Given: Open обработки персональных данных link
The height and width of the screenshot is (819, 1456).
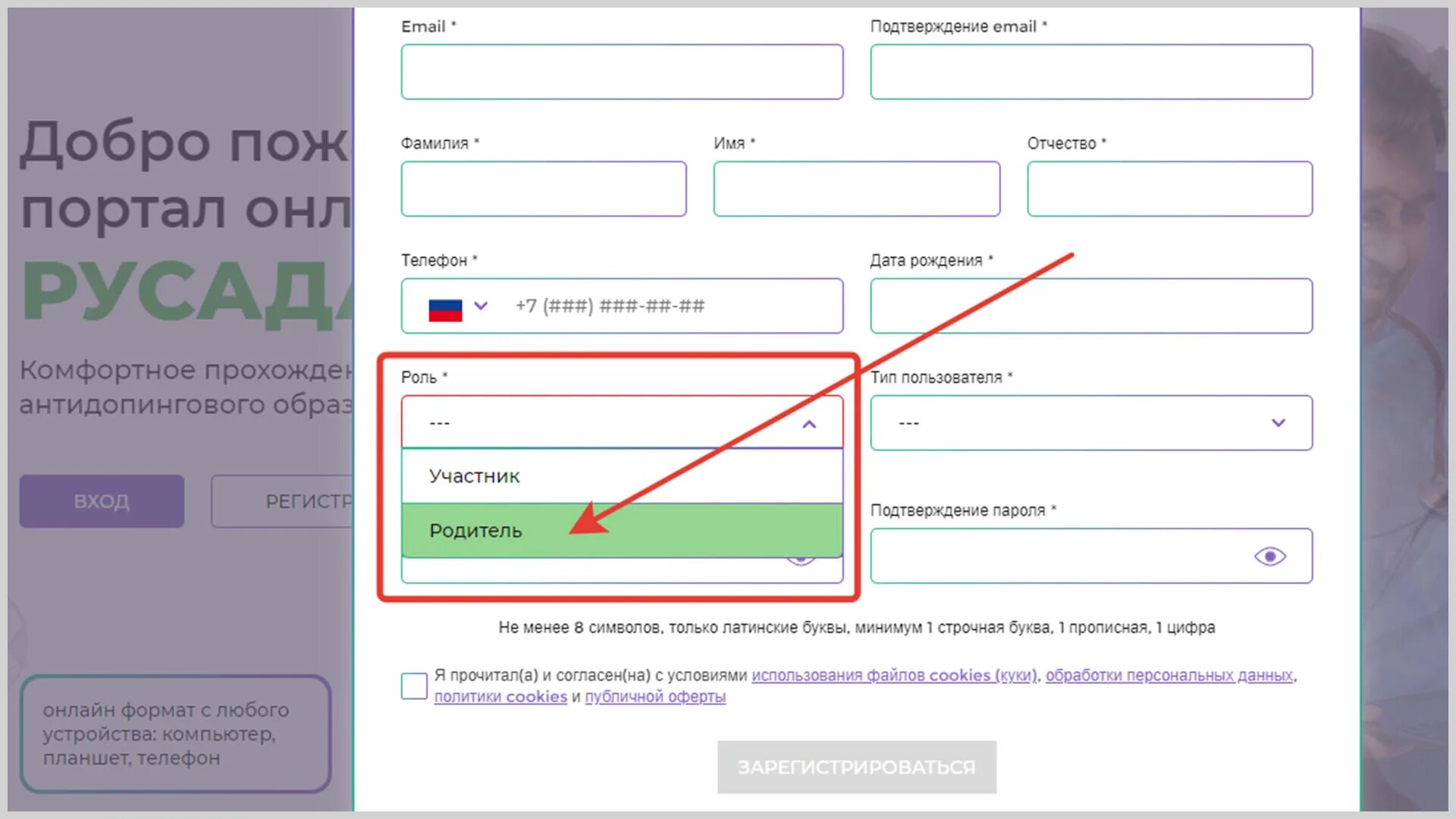Looking at the screenshot, I should tap(1169, 675).
